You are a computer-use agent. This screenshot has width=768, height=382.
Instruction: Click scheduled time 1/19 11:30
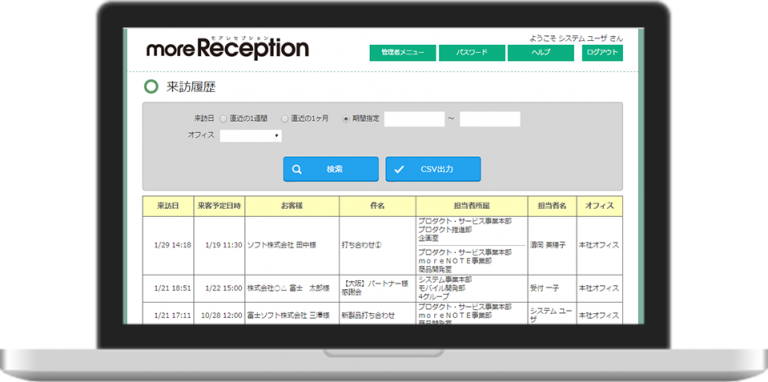(x=224, y=245)
